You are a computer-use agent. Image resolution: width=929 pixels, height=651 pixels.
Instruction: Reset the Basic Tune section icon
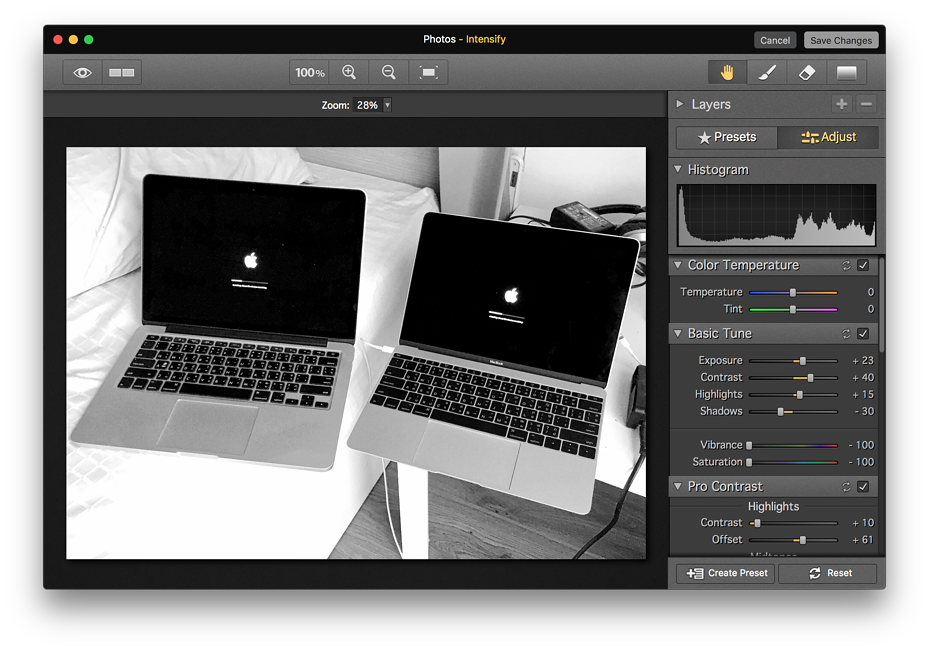(847, 333)
